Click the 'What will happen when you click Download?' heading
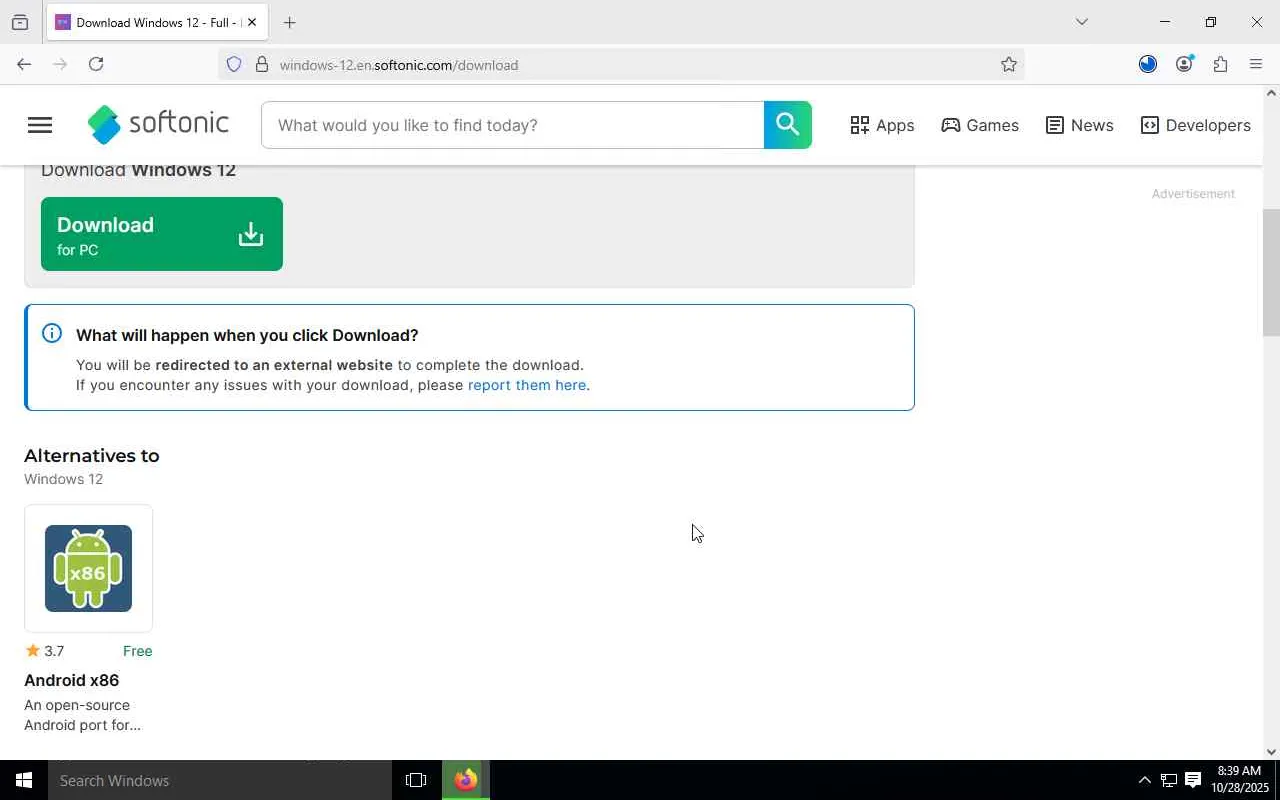 [x=247, y=335]
